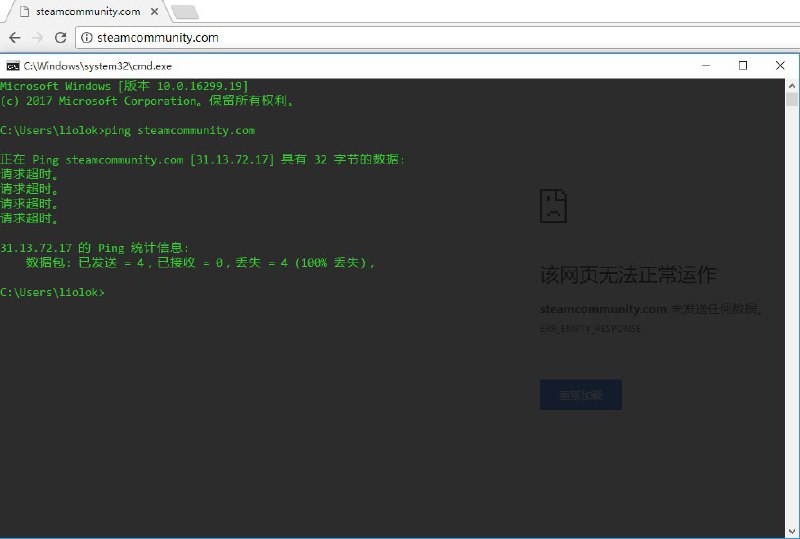Viewport: 800px width, 539px height.
Task: Click the packet statistics '100% 丢失' line
Action: pyautogui.click(x=200, y=262)
